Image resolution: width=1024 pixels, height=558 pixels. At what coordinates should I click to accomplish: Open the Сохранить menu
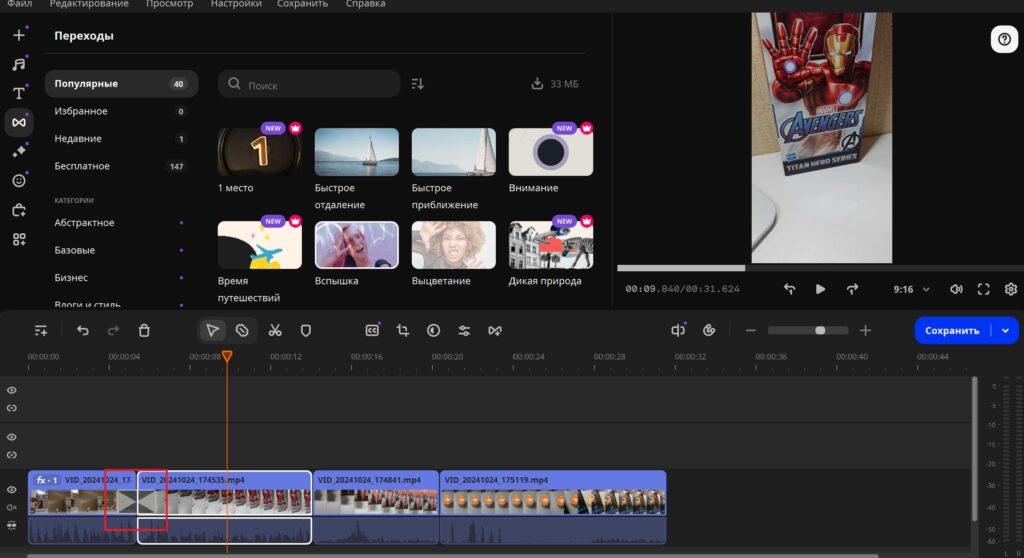point(302,4)
